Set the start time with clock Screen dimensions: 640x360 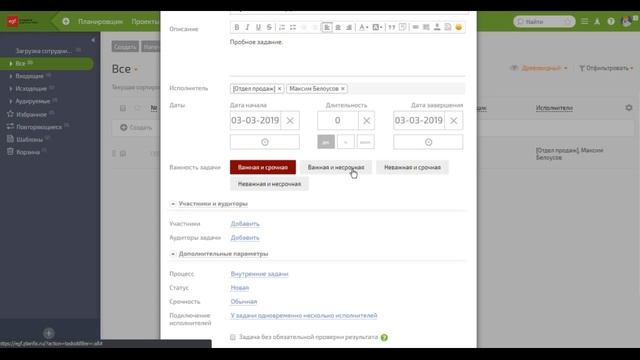(x=264, y=142)
